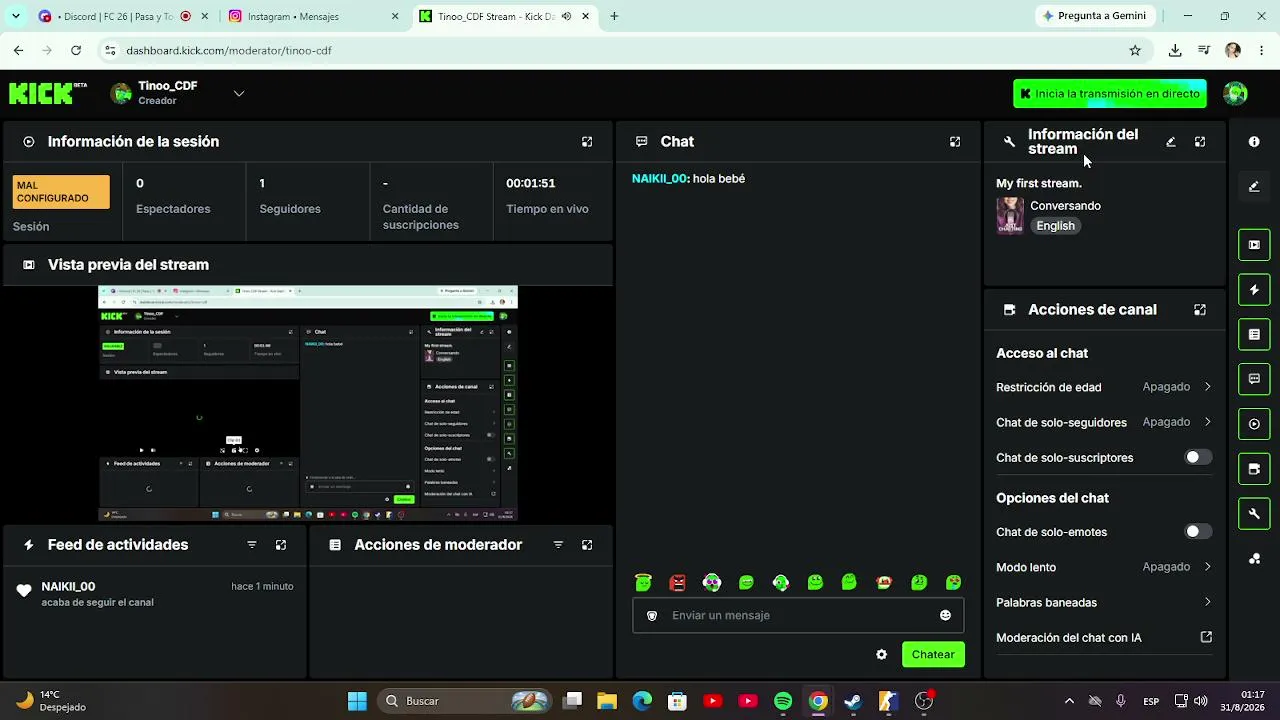This screenshot has width=1280, height=720.
Task: Open the info icon in right sidebar
Action: point(1254,142)
